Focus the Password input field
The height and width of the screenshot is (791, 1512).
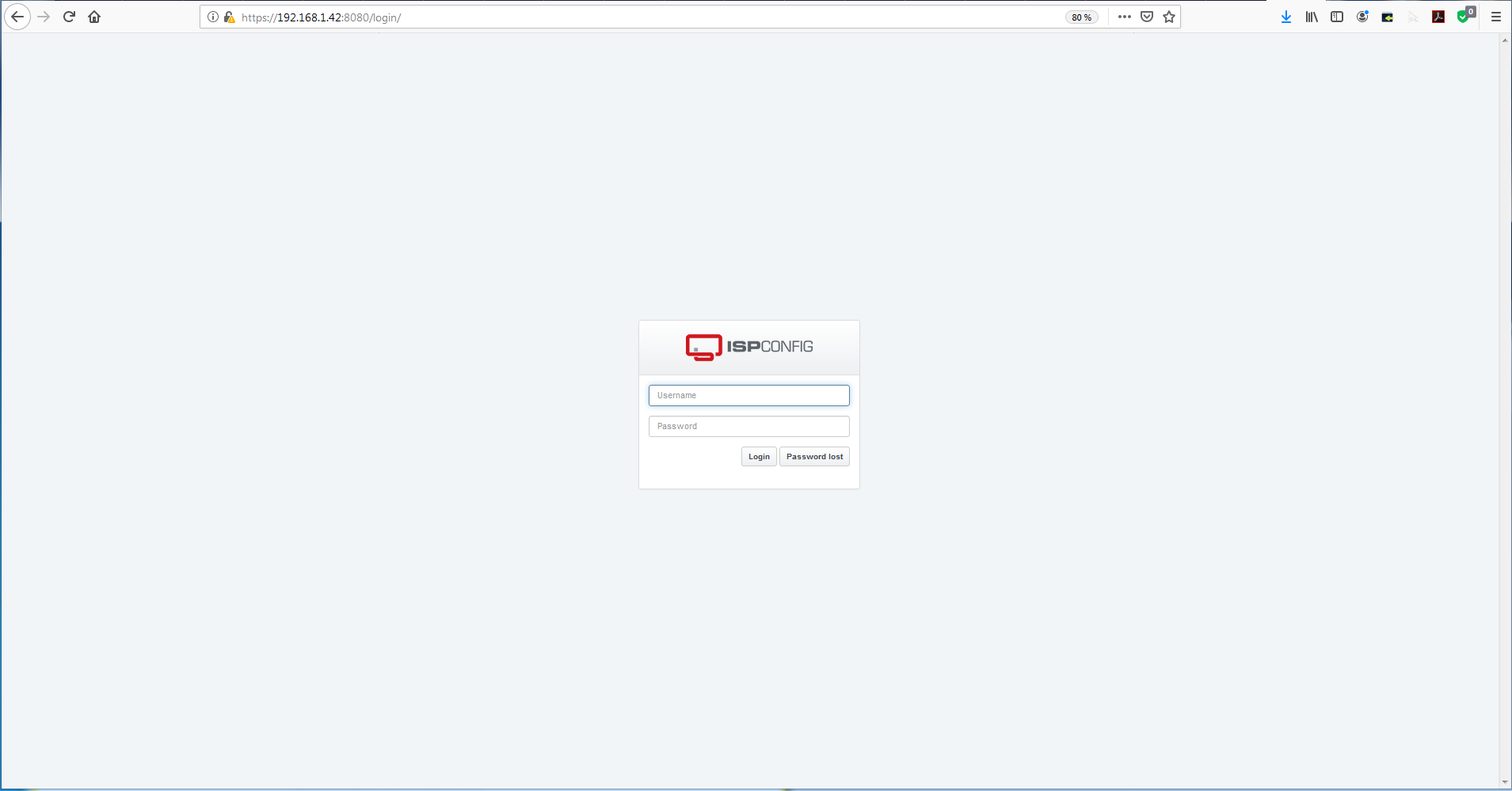click(749, 426)
